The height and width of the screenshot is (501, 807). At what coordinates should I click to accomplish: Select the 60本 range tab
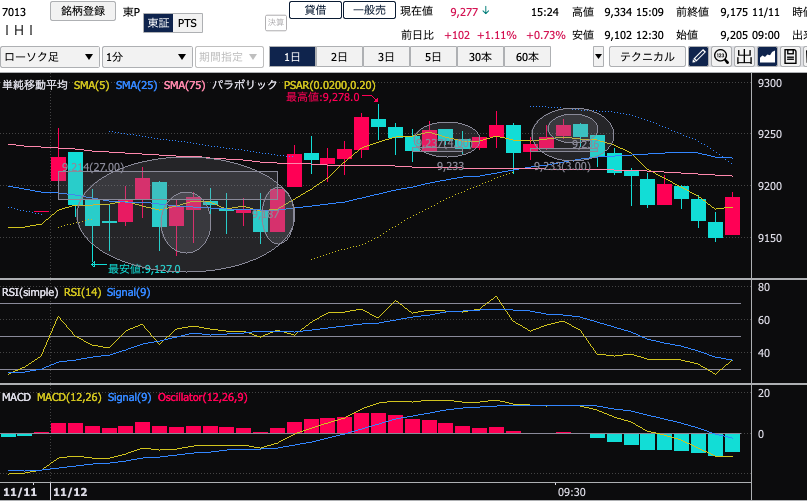click(x=526, y=57)
